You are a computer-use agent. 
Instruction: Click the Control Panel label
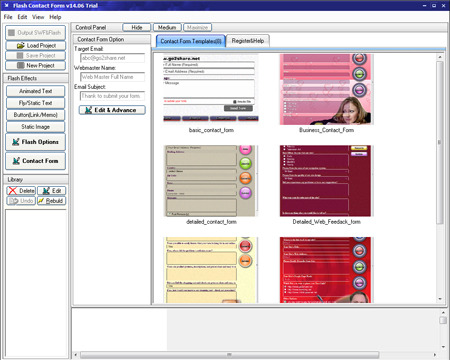pos(91,27)
